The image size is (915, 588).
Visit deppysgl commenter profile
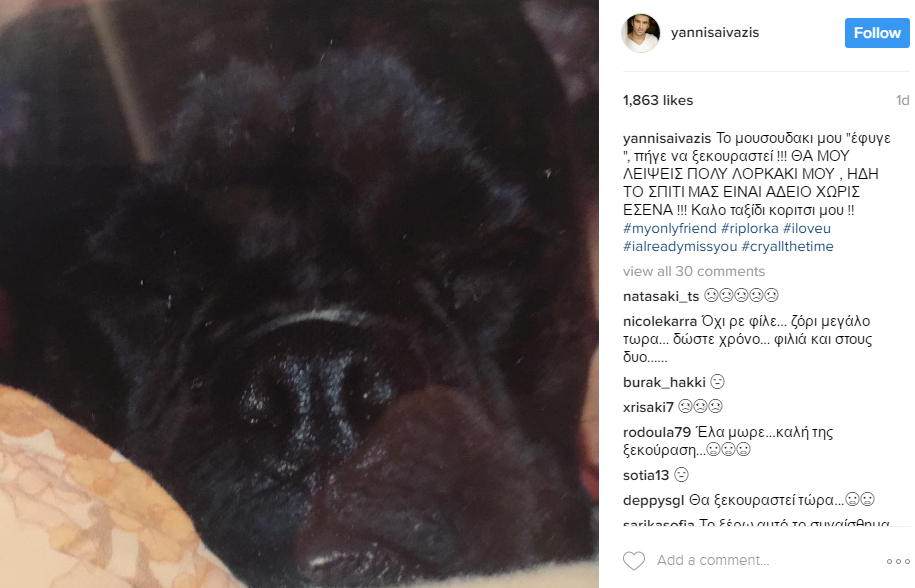tap(654, 500)
